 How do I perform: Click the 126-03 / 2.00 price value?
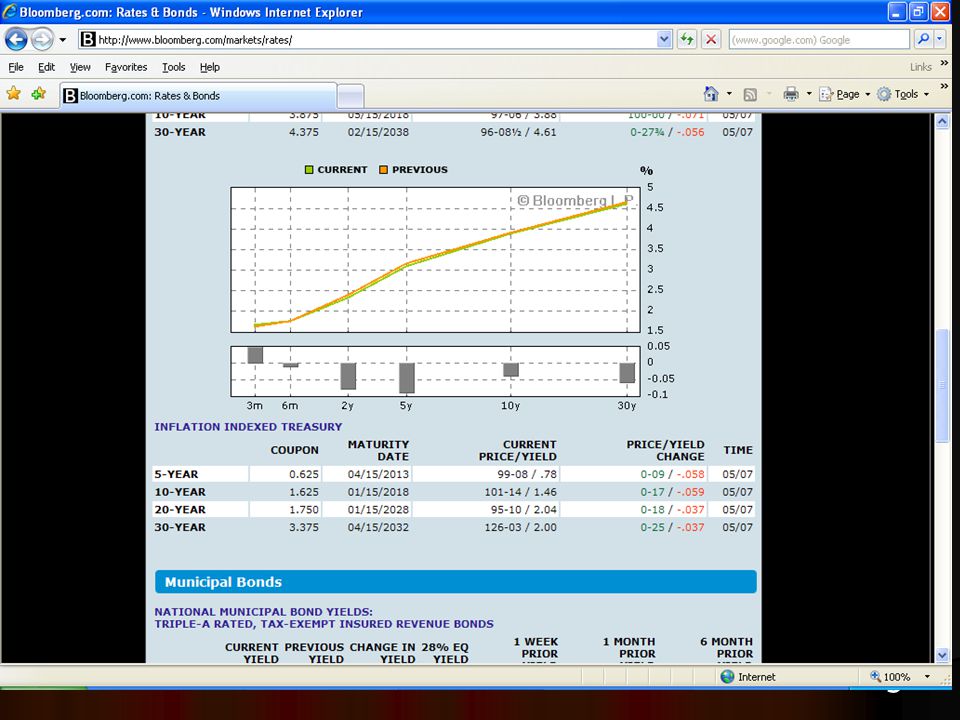(x=520, y=527)
